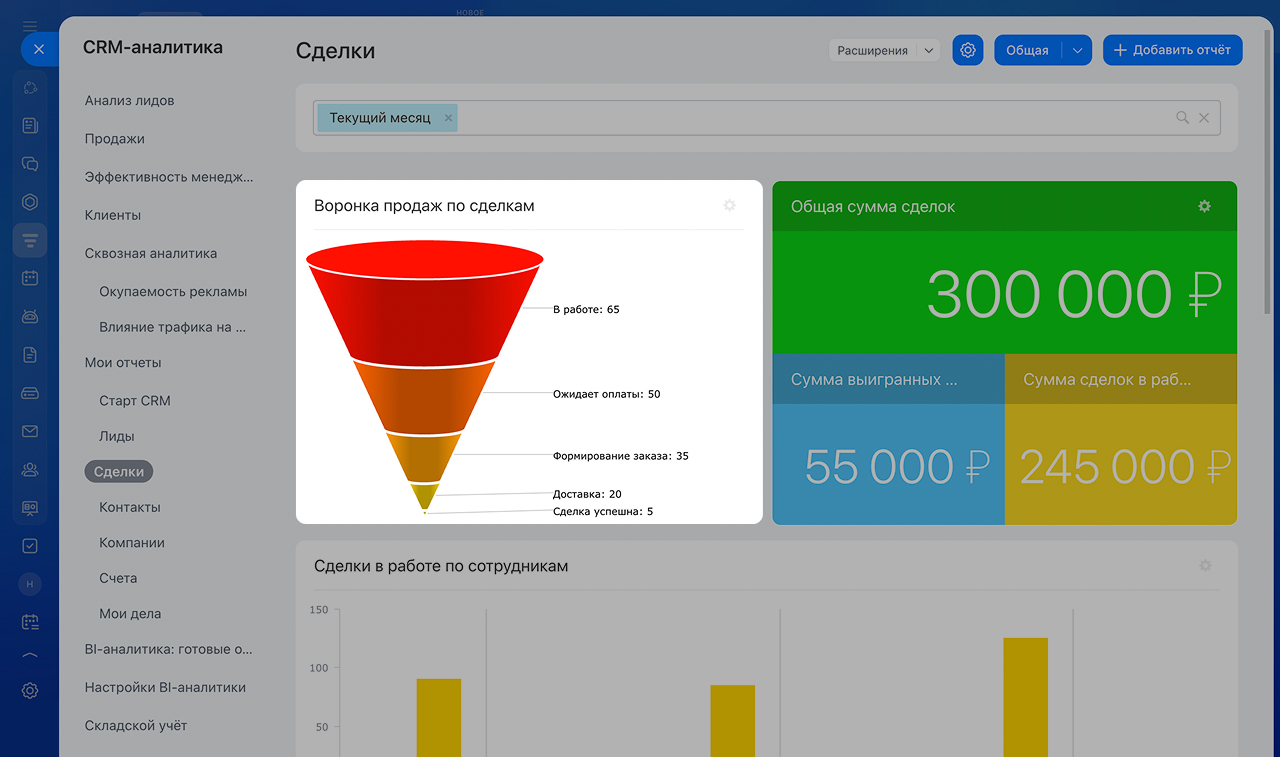
Task: Expand 'Мои отчеты' in the sidebar menu
Action: (123, 363)
